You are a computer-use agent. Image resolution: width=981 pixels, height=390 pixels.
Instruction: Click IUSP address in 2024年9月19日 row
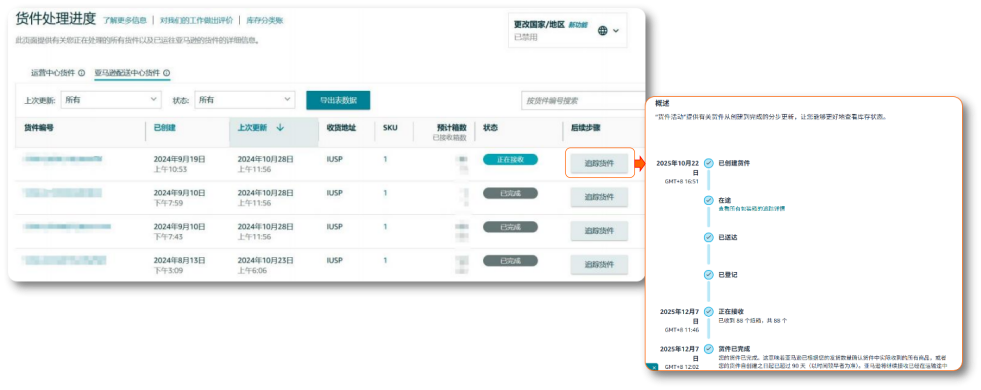pyautogui.click(x=335, y=160)
